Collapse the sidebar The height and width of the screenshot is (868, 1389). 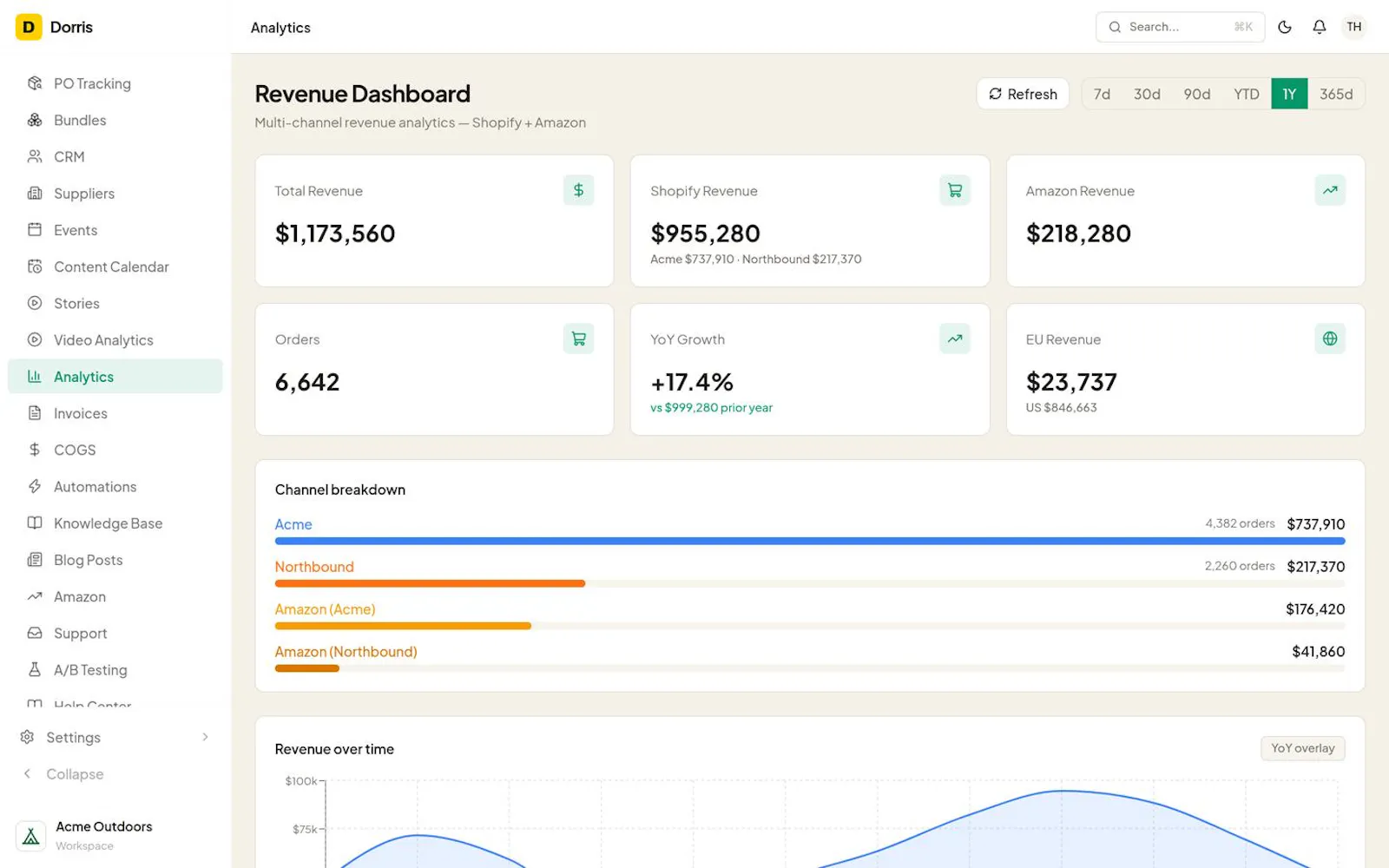tap(115, 773)
